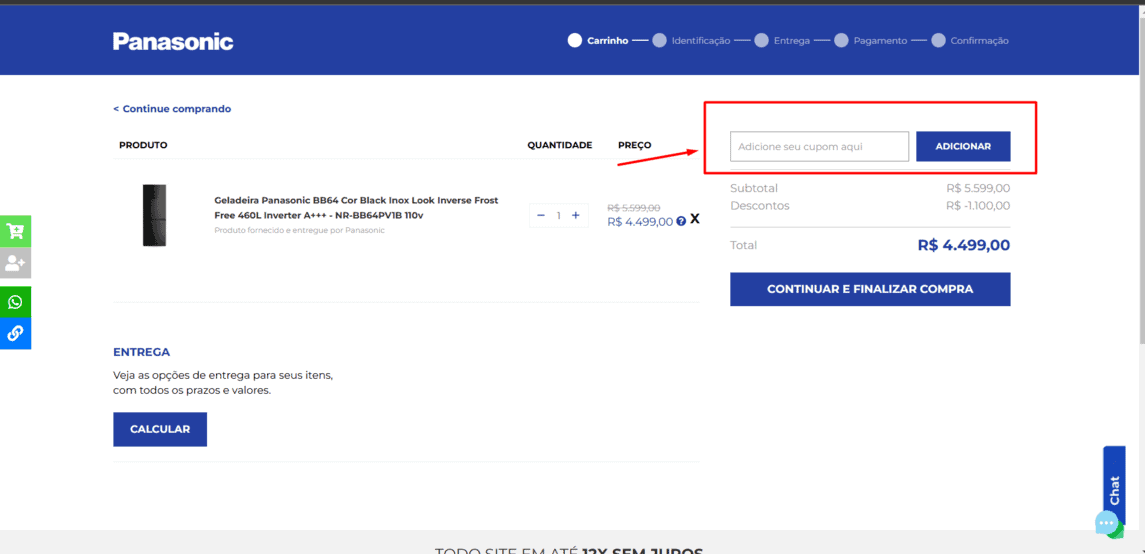Viewport: 1145px width, 554px height.
Task: Click the Descontos value R$ -1.100,00
Action: pyautogui.click(x=978, y=206)
